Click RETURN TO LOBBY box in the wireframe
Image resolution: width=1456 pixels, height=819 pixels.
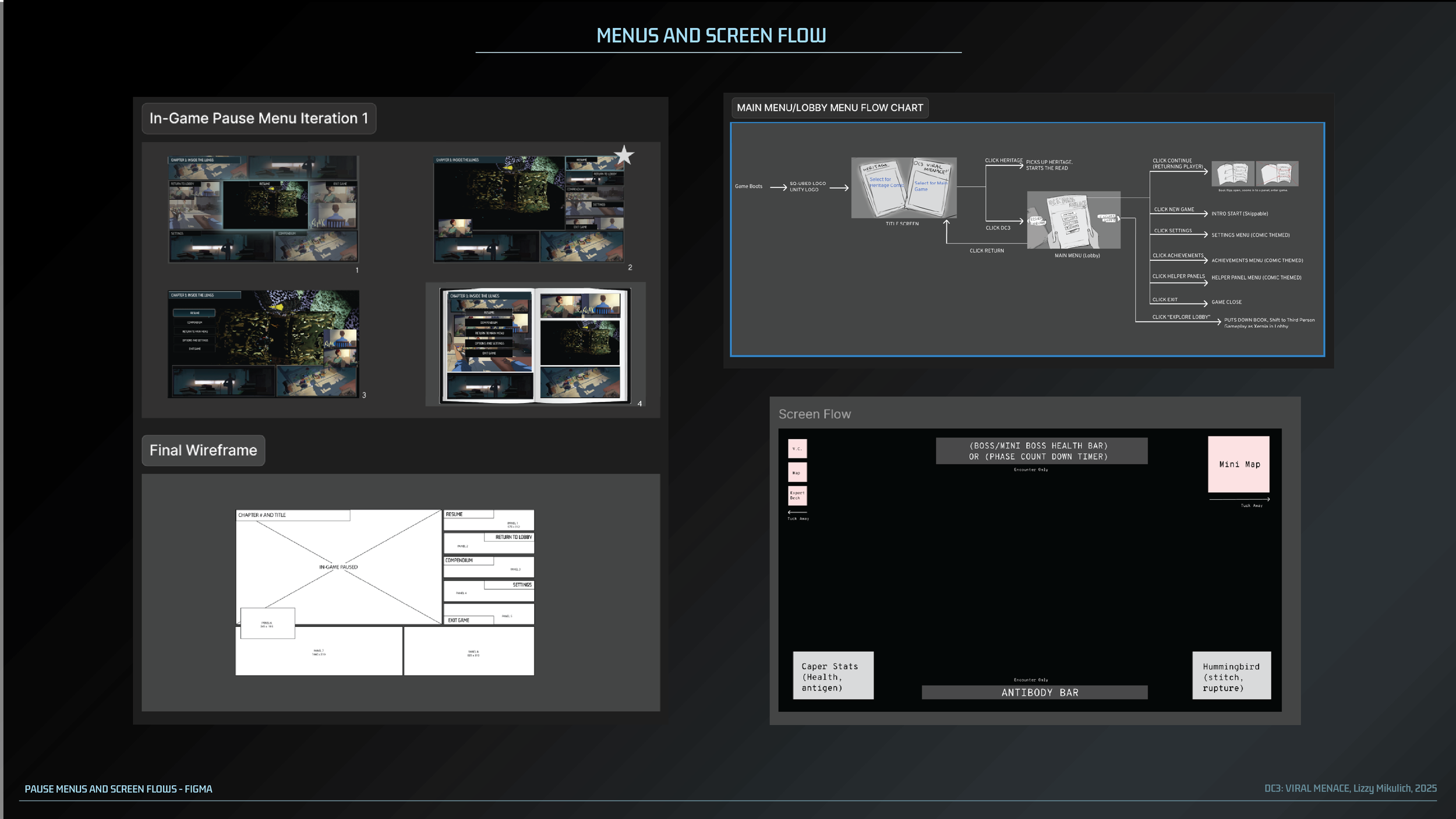point(509,537)
